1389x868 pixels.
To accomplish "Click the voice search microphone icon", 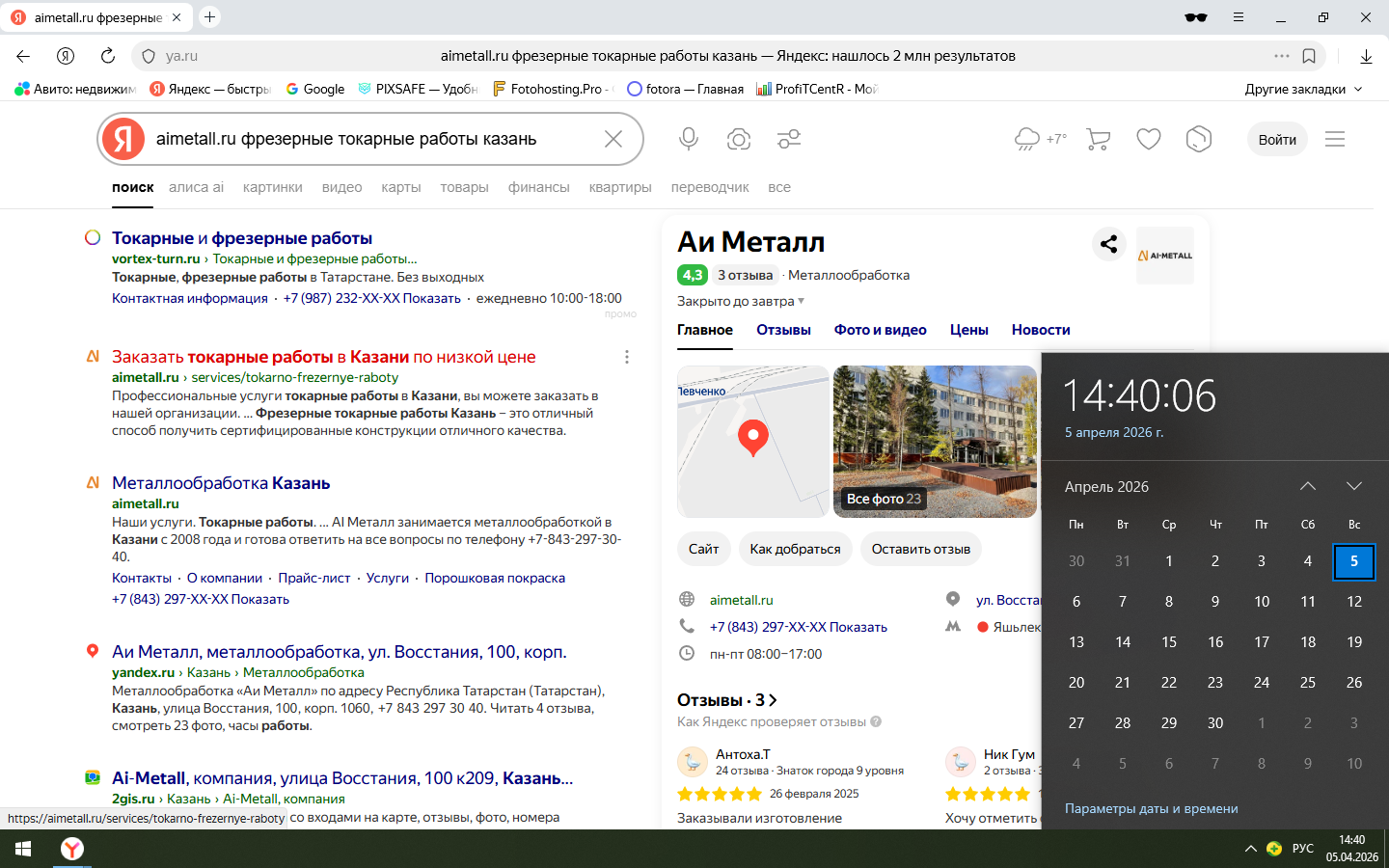I will pos(689,139).
